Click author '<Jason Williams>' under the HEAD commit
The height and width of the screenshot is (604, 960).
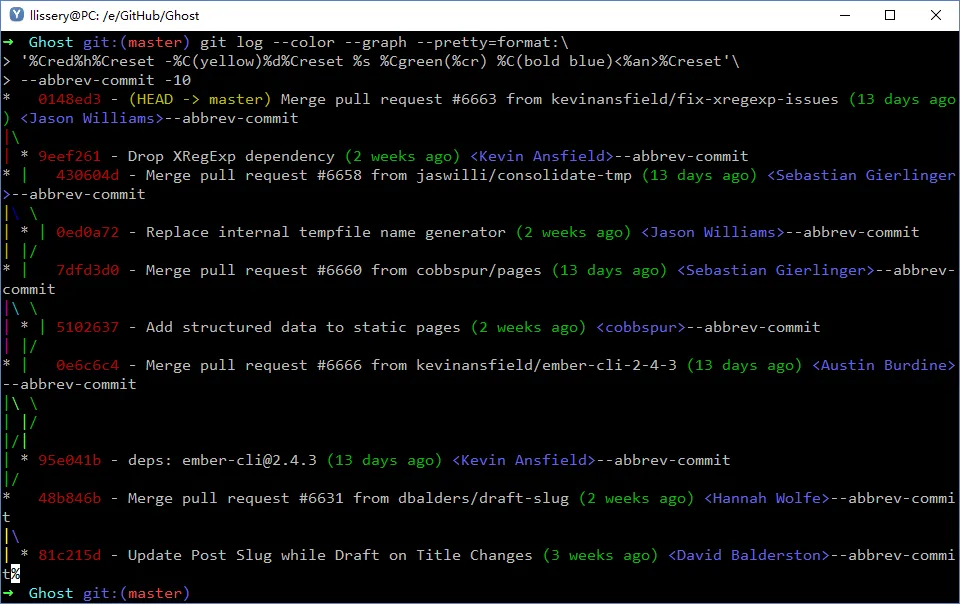92,118
